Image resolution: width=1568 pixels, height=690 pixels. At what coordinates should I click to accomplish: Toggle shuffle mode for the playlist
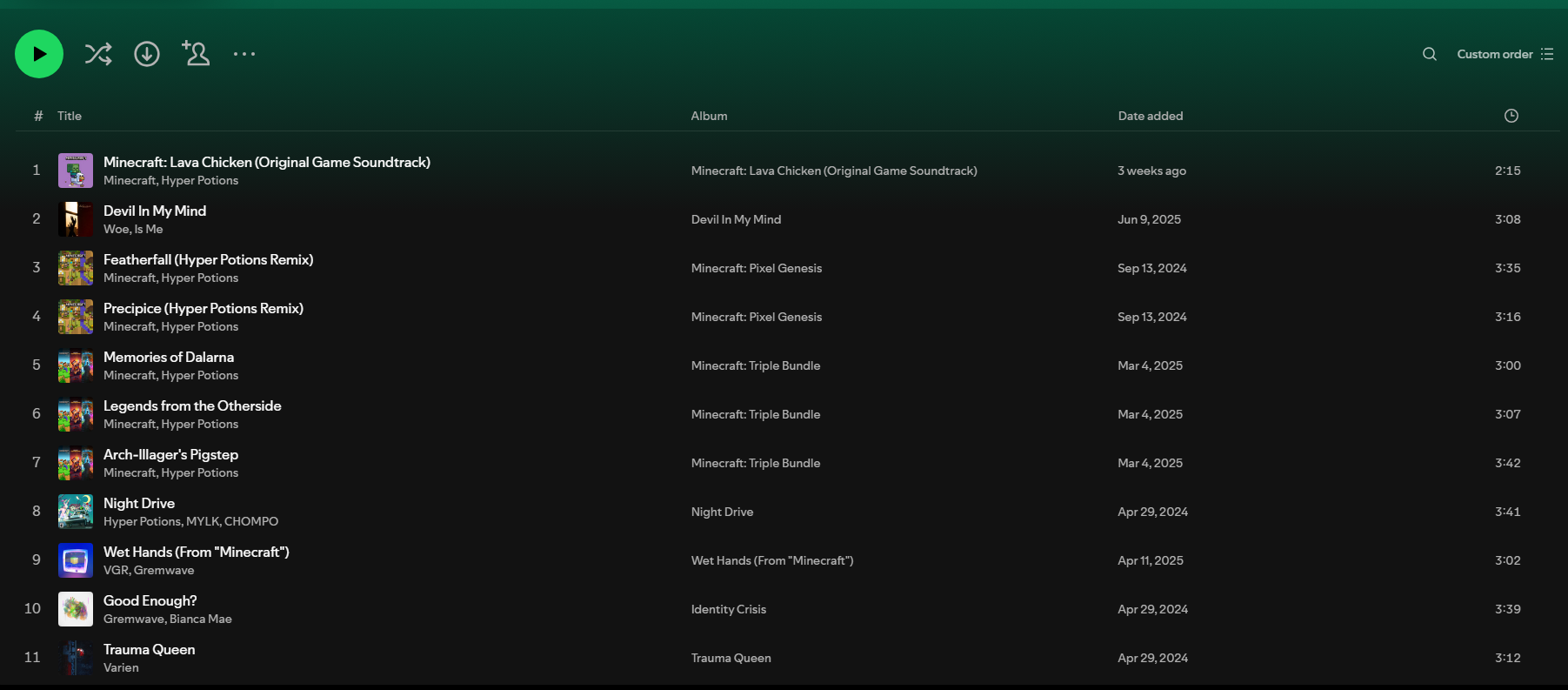click(x=98, y=54)
